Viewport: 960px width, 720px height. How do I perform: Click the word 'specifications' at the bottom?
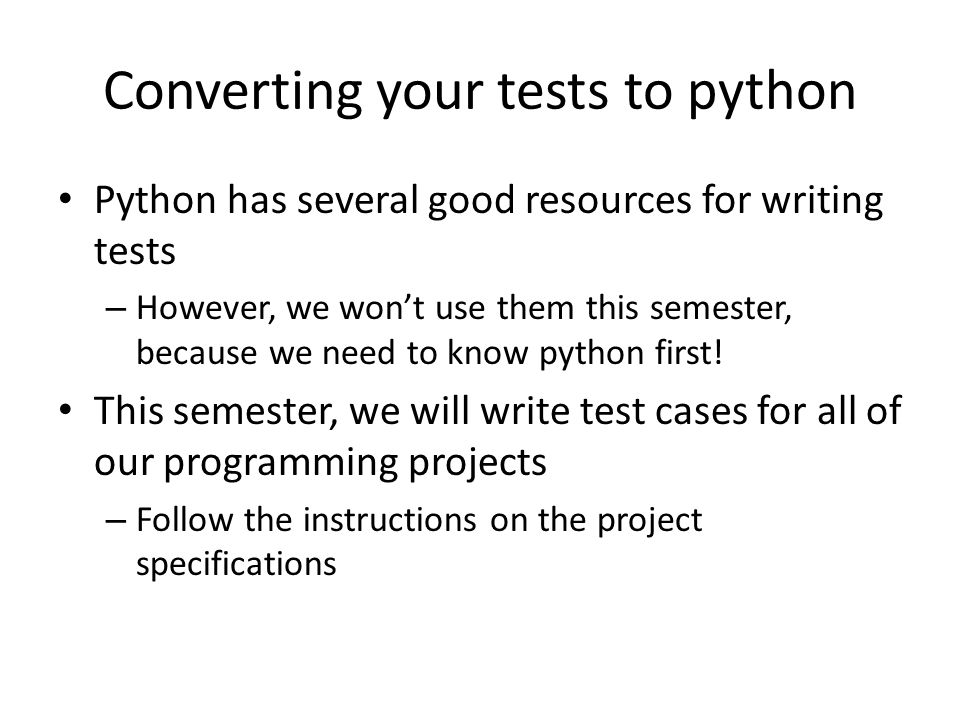pos(236,564)
